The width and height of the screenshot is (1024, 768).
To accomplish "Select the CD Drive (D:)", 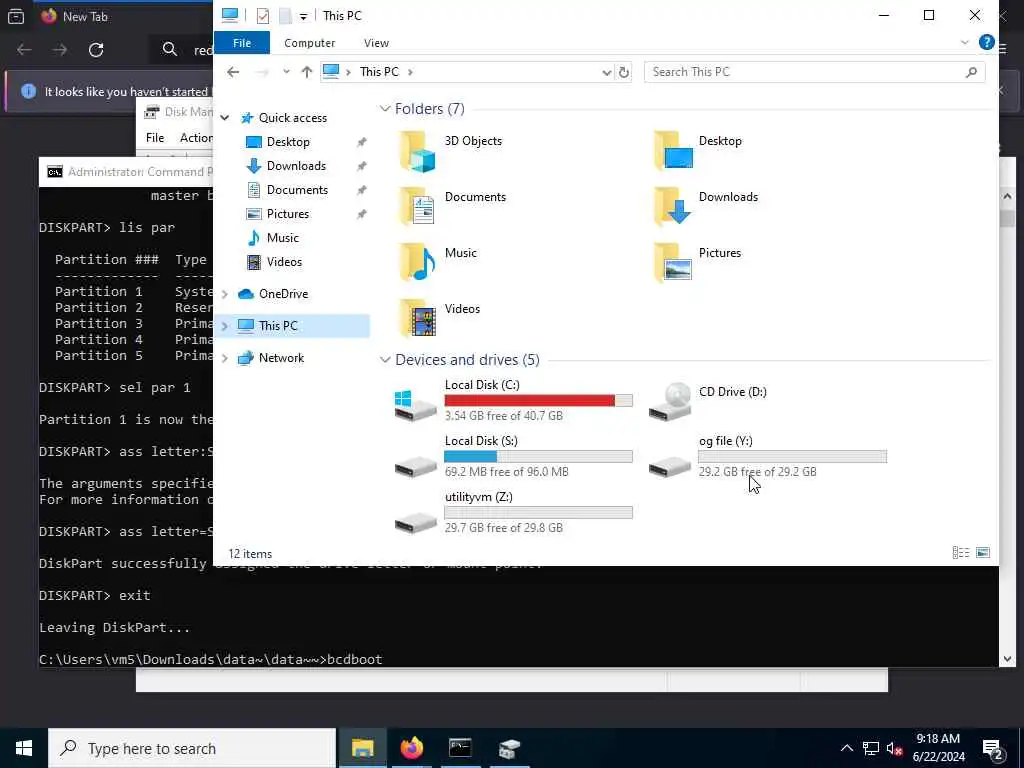I will [708, 400].
